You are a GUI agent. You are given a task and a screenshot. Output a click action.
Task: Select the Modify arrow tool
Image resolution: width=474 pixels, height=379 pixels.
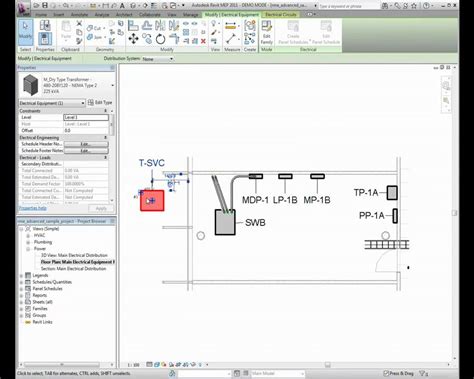pos(26,32)
